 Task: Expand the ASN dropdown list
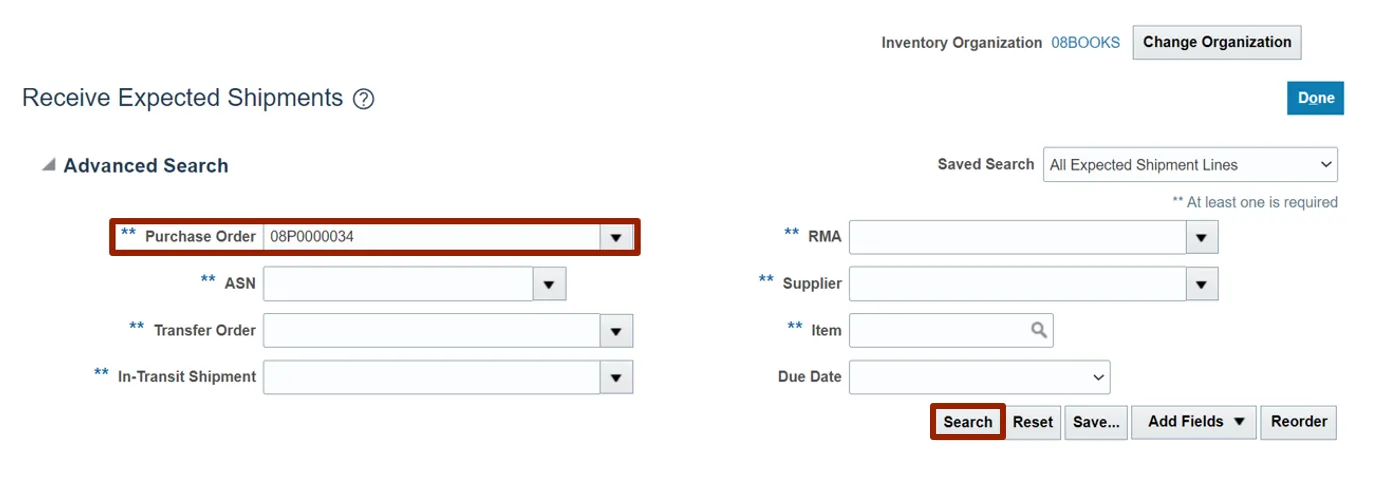point(549,284)
